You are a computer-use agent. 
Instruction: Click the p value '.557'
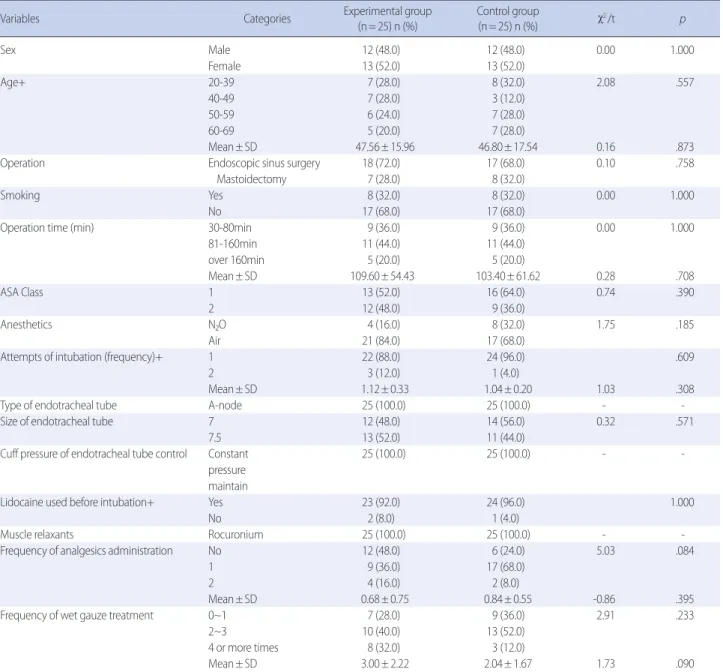[x=685, y=82]
